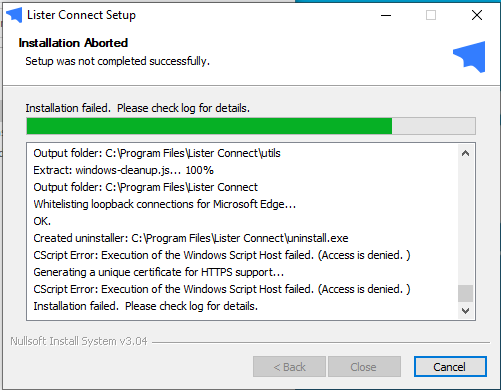The width and height of the screenshot is (501, 390).
Task: Click the scrollbar thumb in log box
Action: (x=466, y=293)
